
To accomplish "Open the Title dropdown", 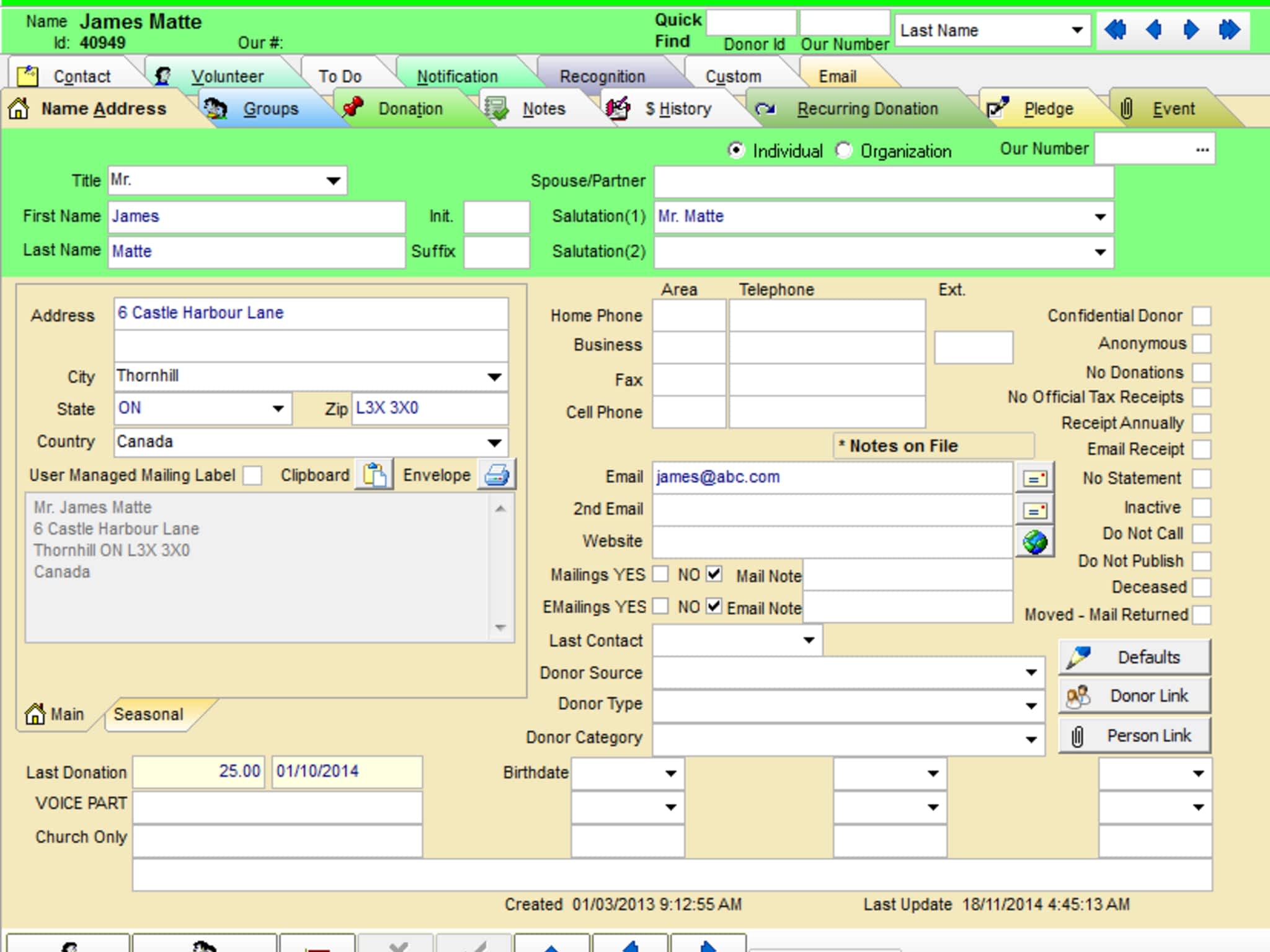I will point(333,181).
